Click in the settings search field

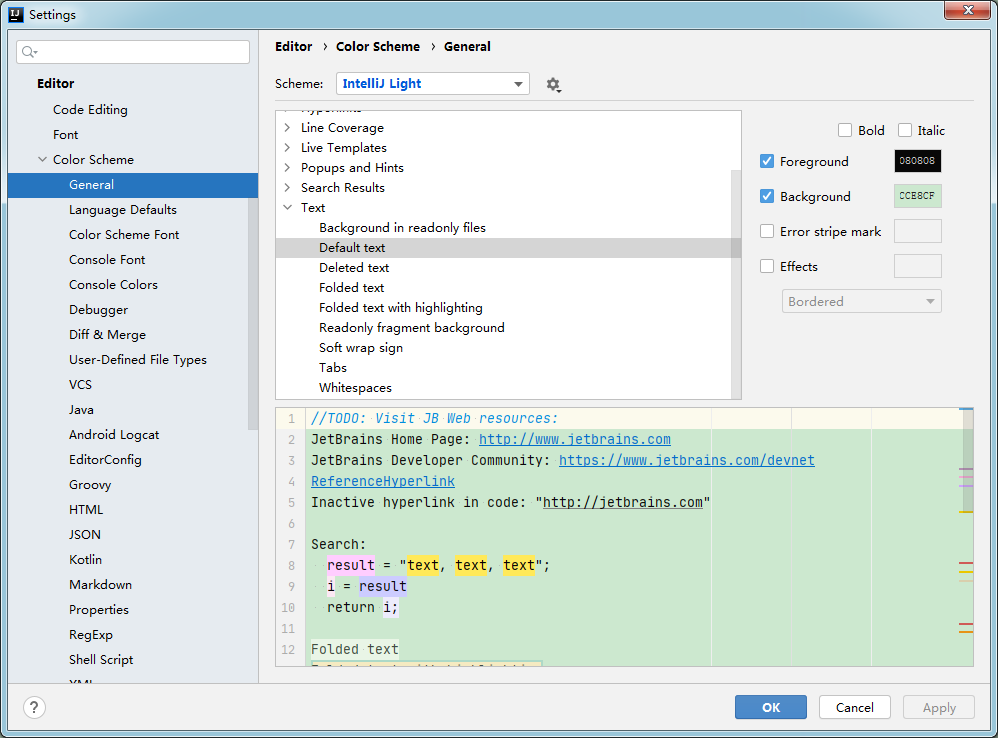click(140, 52)
